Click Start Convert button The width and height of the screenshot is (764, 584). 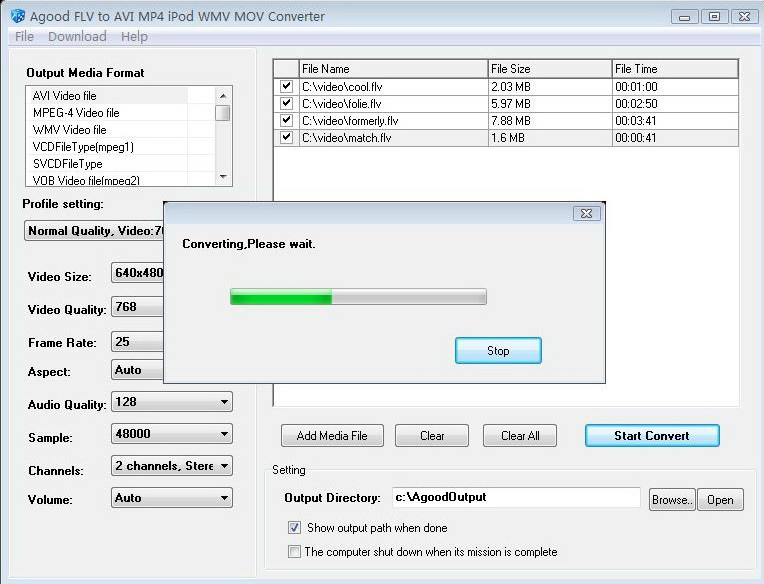point(652,435)
